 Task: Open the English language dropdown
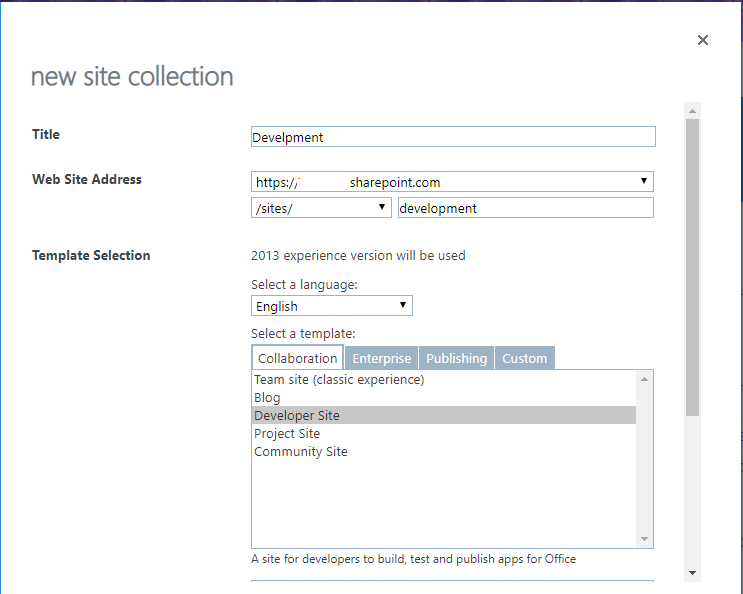point(332,306)
